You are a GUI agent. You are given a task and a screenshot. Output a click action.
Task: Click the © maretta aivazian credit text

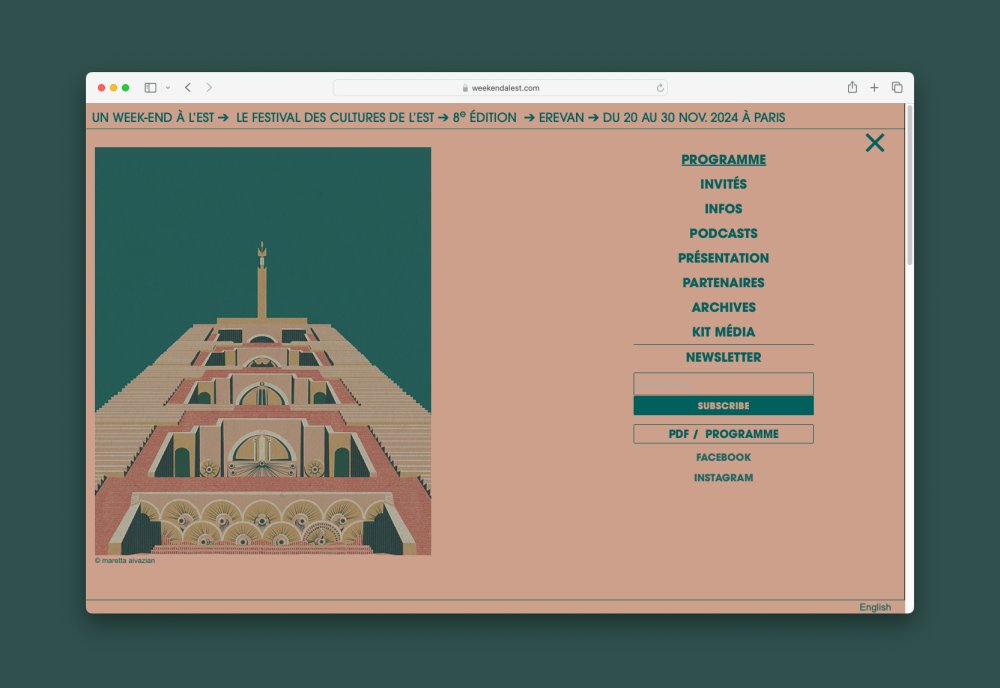pos(125,560)
